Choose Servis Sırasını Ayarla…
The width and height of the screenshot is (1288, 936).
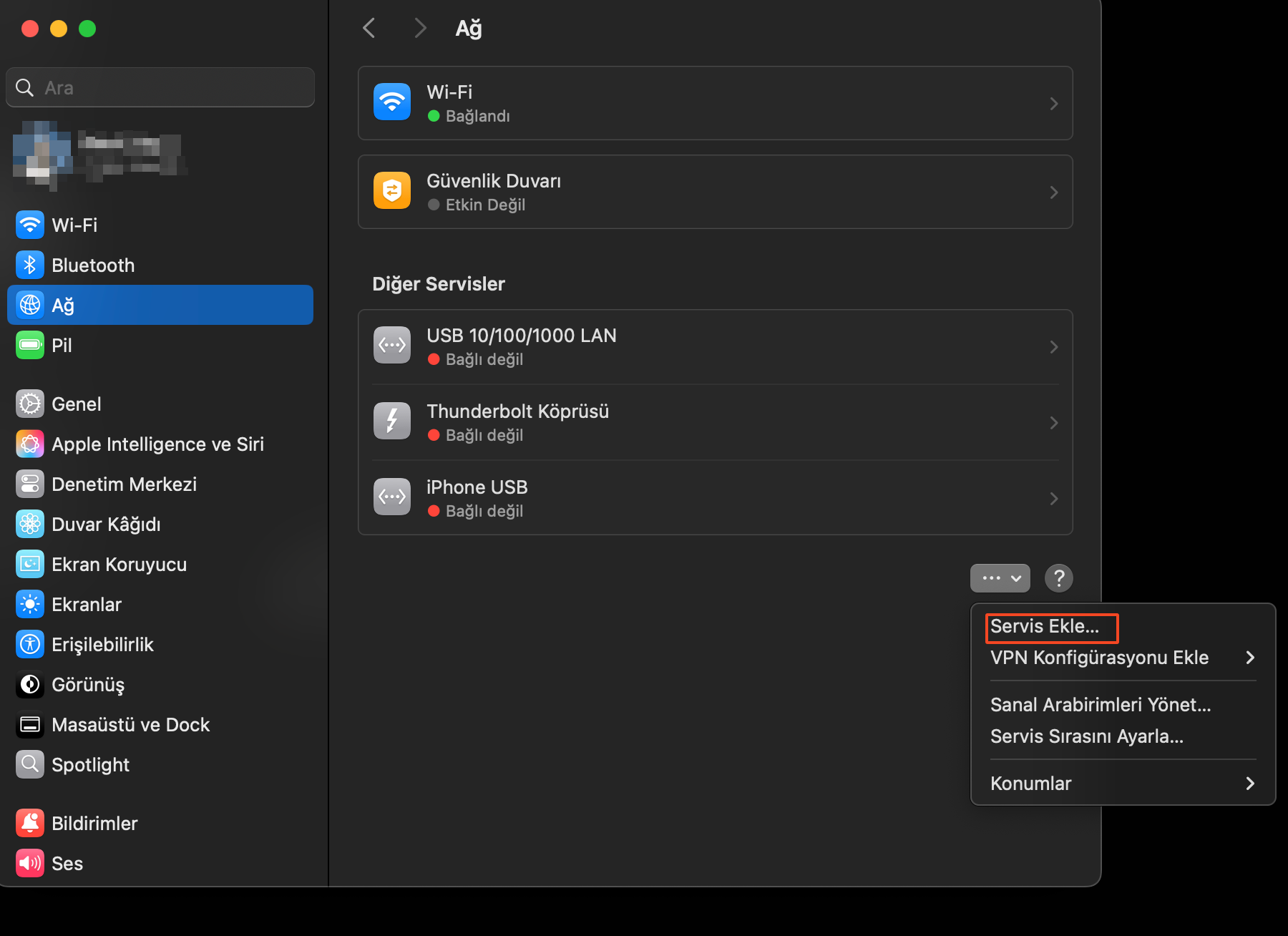tap(1123, 736)
